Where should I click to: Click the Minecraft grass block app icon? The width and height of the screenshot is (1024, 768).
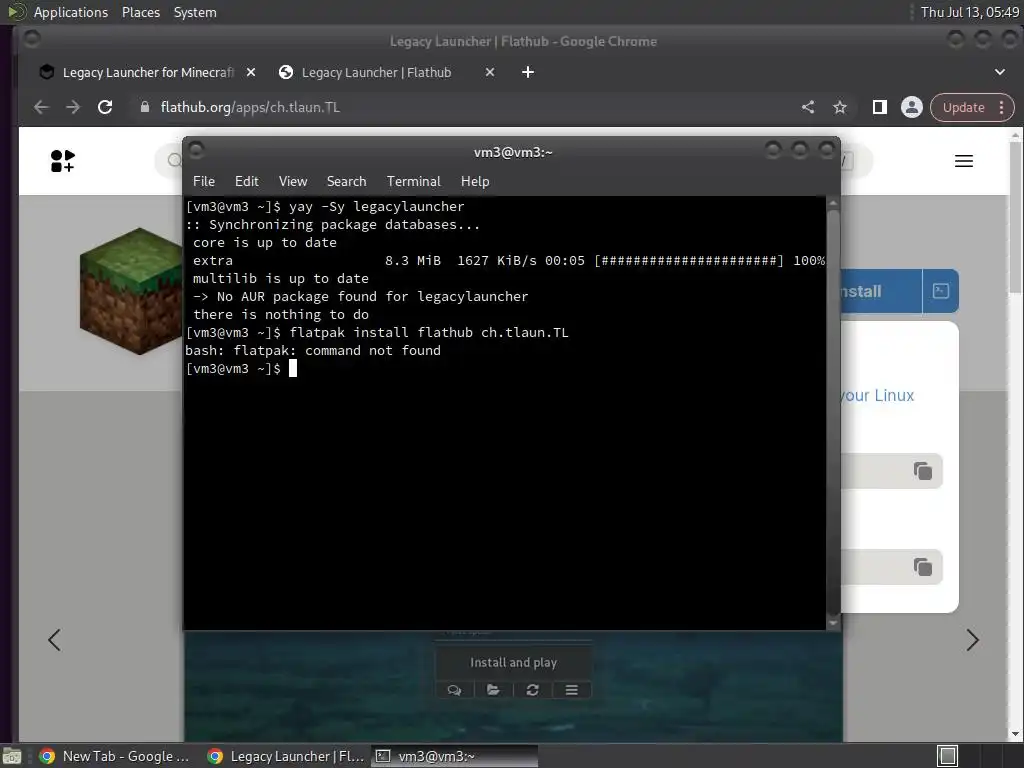coord(131,291)
